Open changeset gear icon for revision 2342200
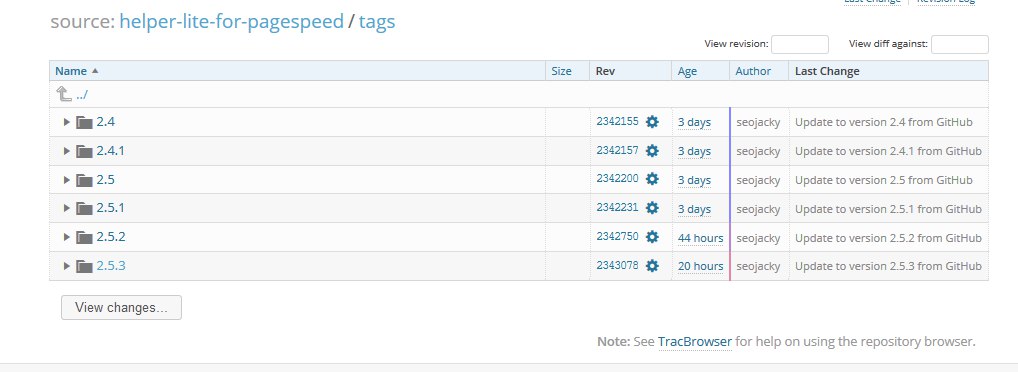The image size is (1018, 372). [652, 179]
